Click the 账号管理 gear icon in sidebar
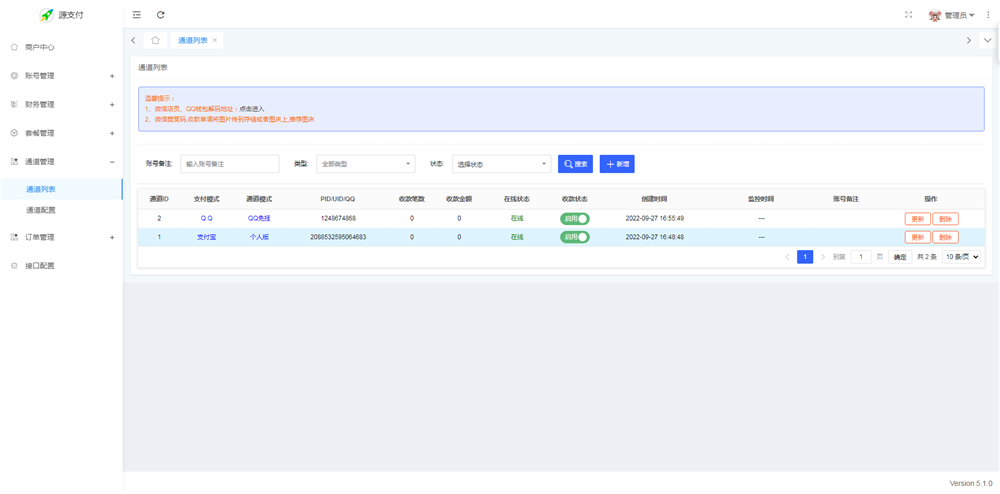This screenshot has height=494, width=1000. point(14,76)
